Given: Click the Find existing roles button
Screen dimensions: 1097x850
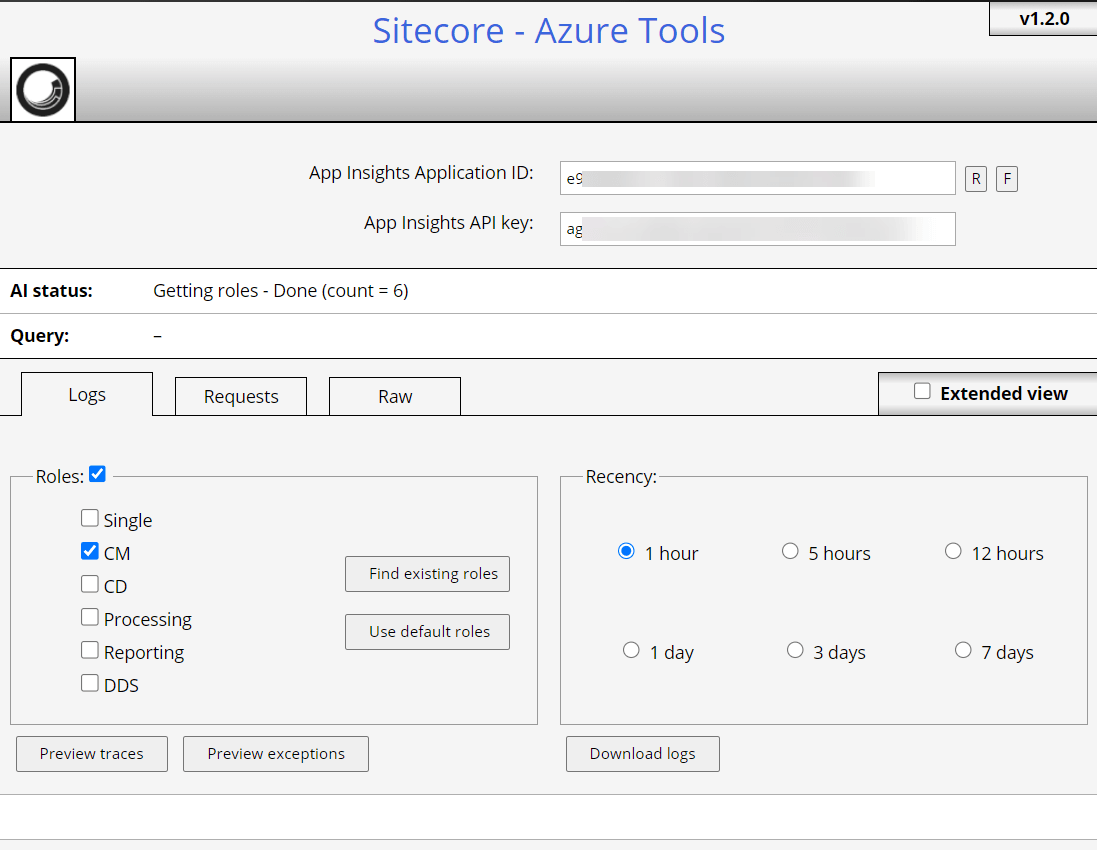Looking at the screenshot, I should tap(427, 574).
